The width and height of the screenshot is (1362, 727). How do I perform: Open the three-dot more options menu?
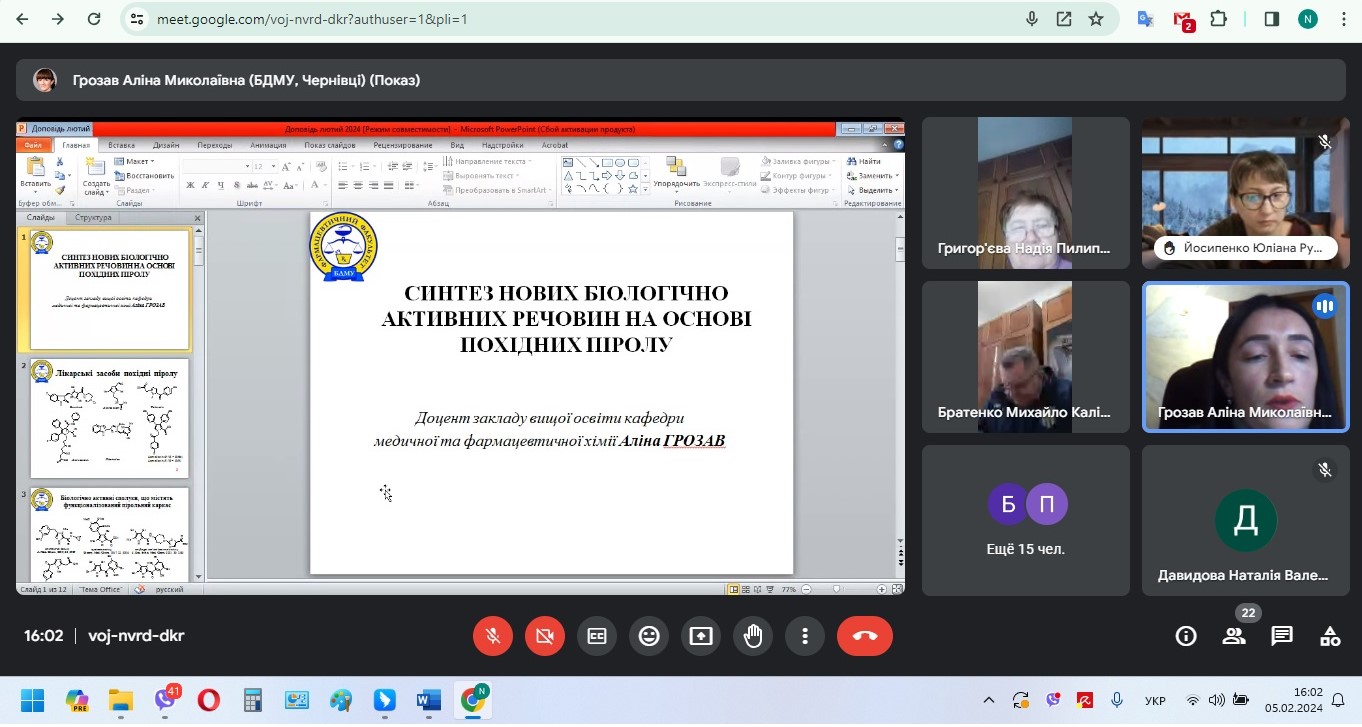pos(805,636)
